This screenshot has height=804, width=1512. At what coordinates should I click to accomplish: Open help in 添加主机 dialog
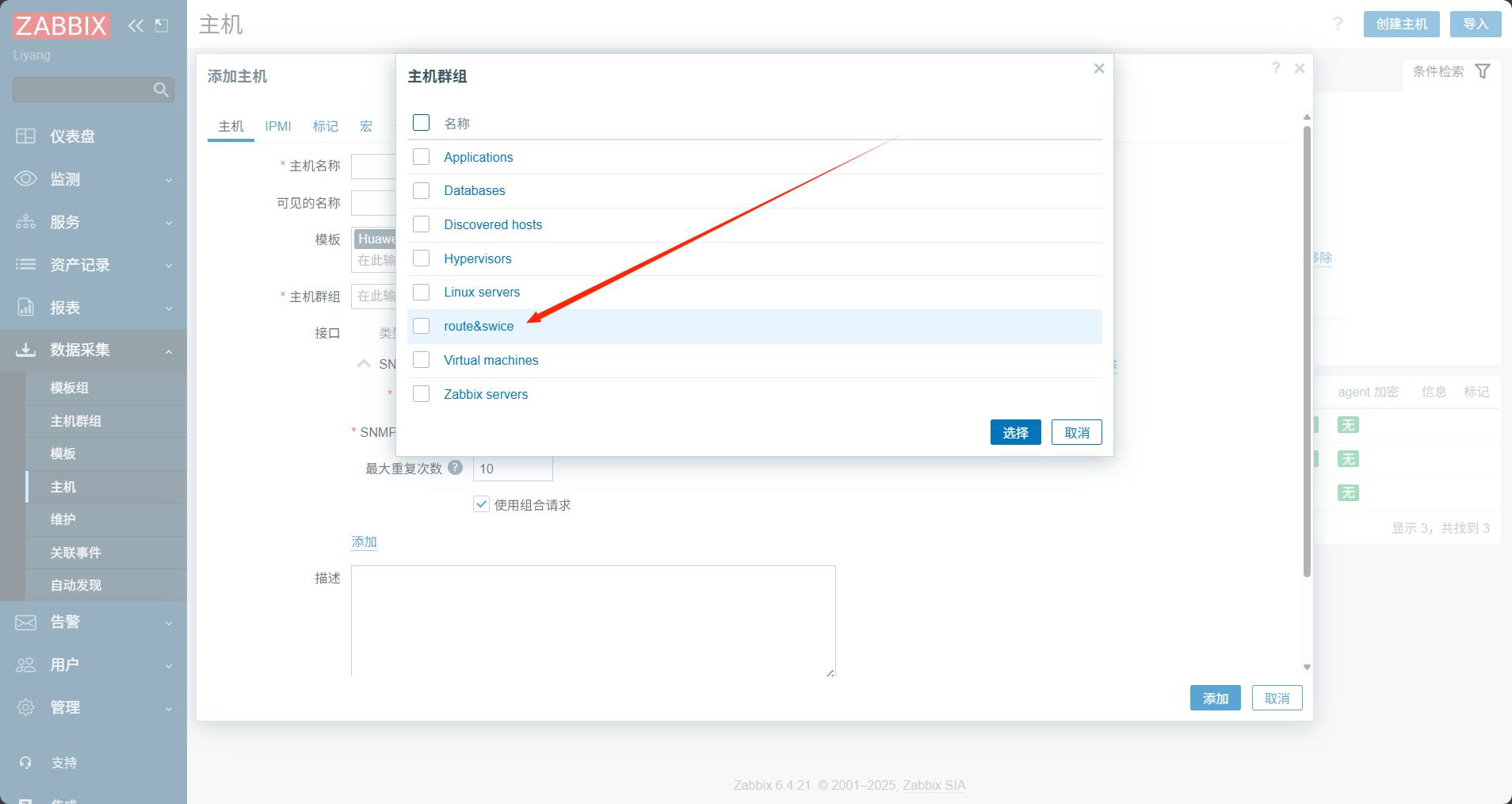point(1276,68)
